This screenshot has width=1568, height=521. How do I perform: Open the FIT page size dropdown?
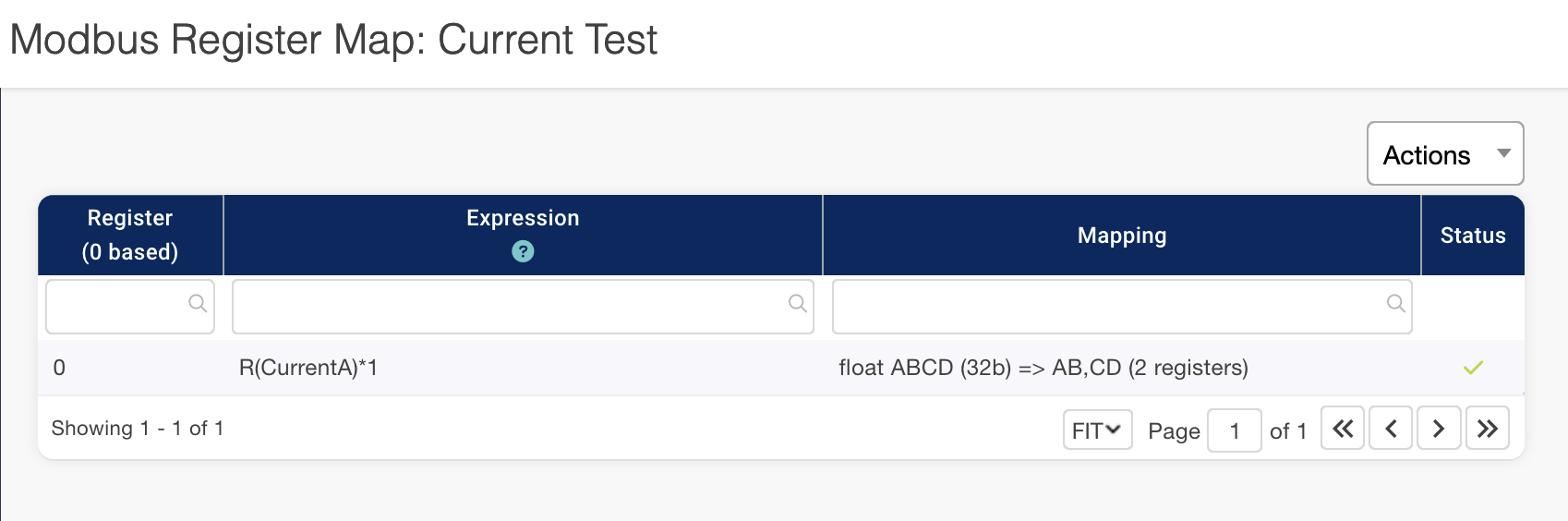[x=1097, y=430]
